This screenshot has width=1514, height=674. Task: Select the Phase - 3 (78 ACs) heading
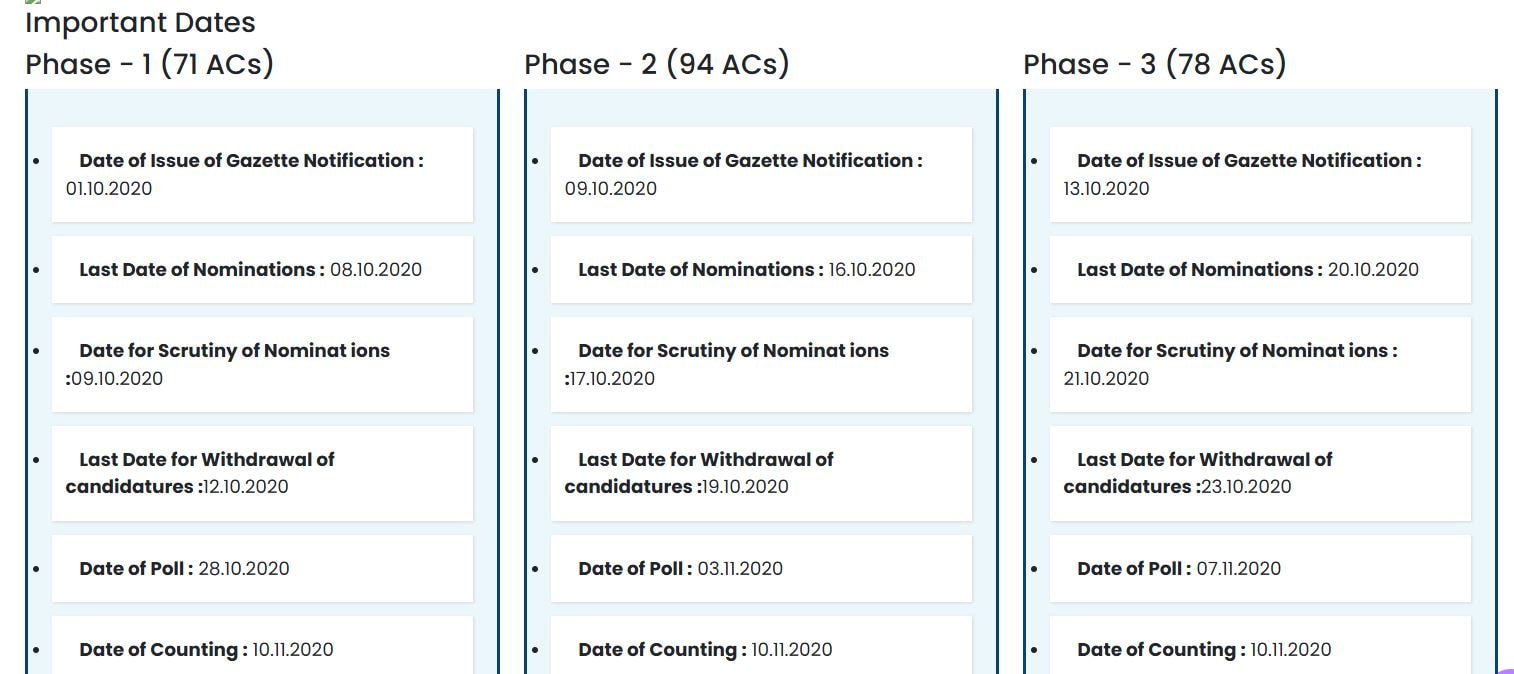click(x=1154, y=64)
